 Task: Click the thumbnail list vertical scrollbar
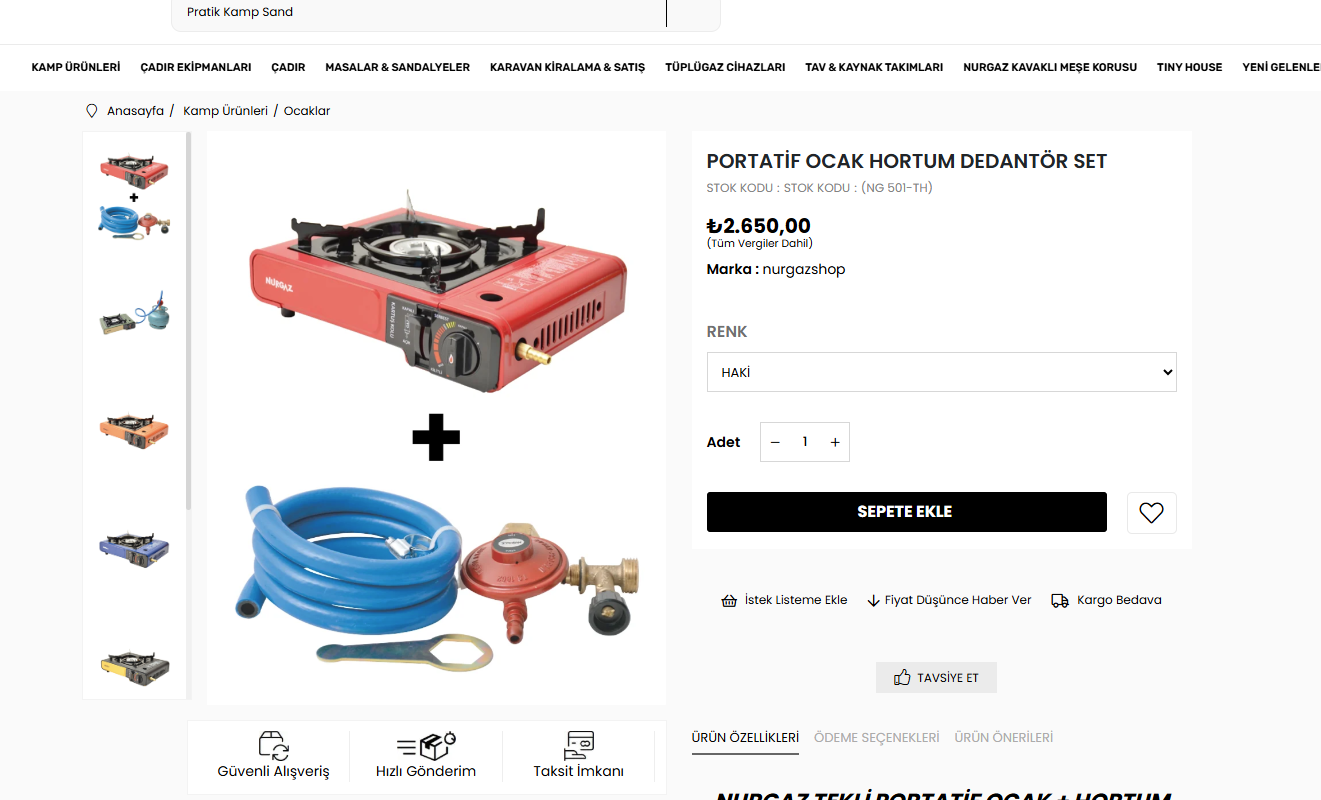(188, 321)
